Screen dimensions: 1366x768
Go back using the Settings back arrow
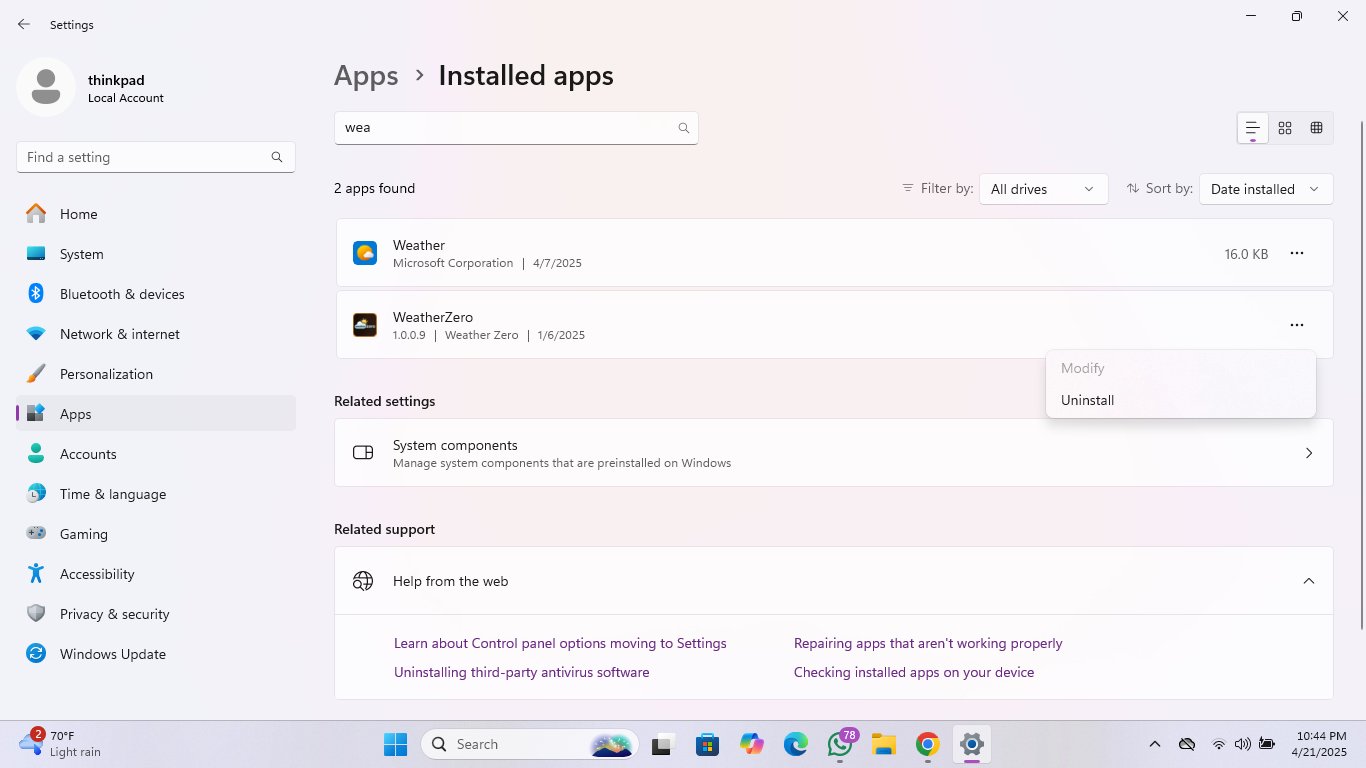[x=24, y=24]
